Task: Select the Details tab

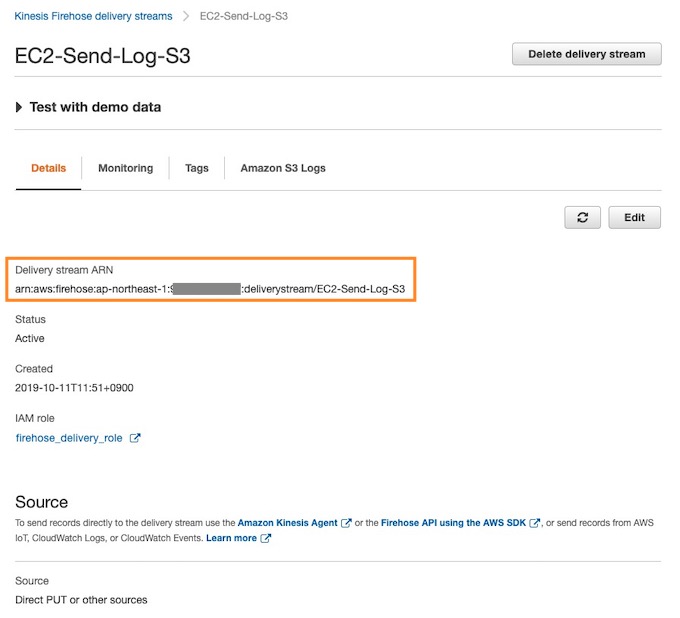Action: pyautogui.click(x=49, y=168)
